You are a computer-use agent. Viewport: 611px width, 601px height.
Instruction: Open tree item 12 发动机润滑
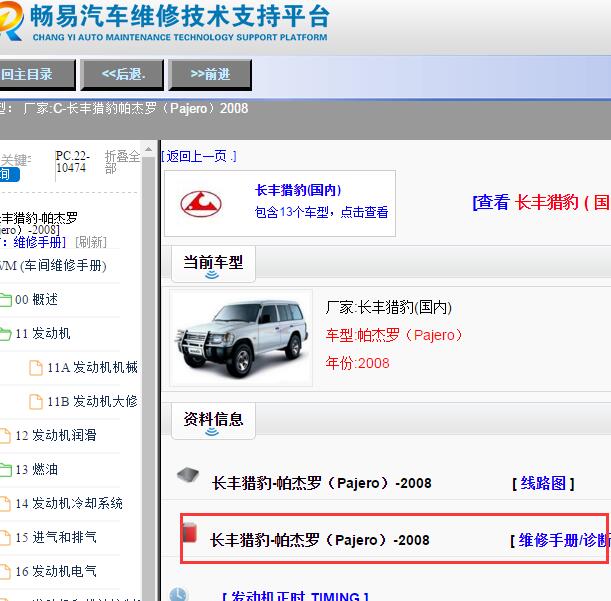click(x=56, y=435)
